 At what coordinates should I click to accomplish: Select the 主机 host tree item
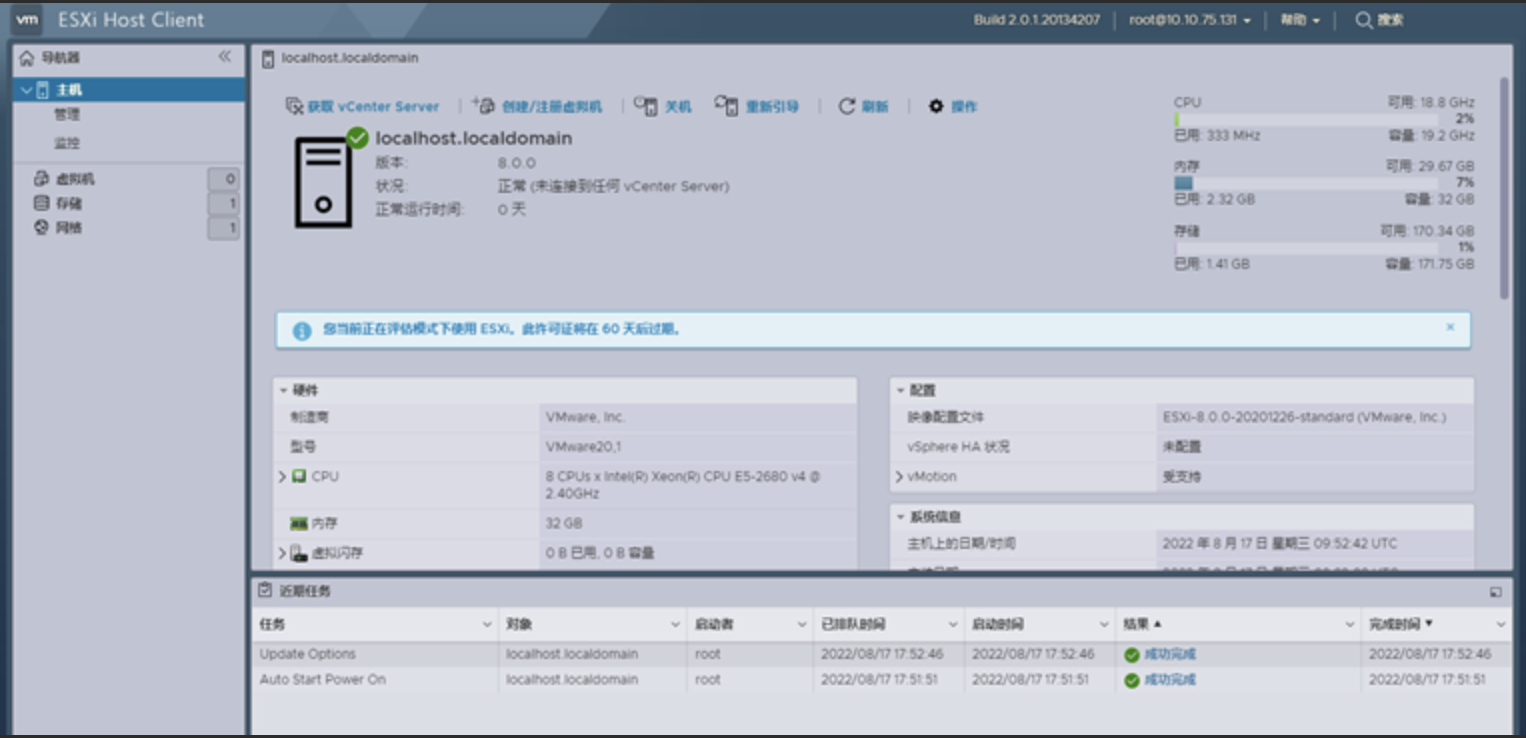pos(129,90)
